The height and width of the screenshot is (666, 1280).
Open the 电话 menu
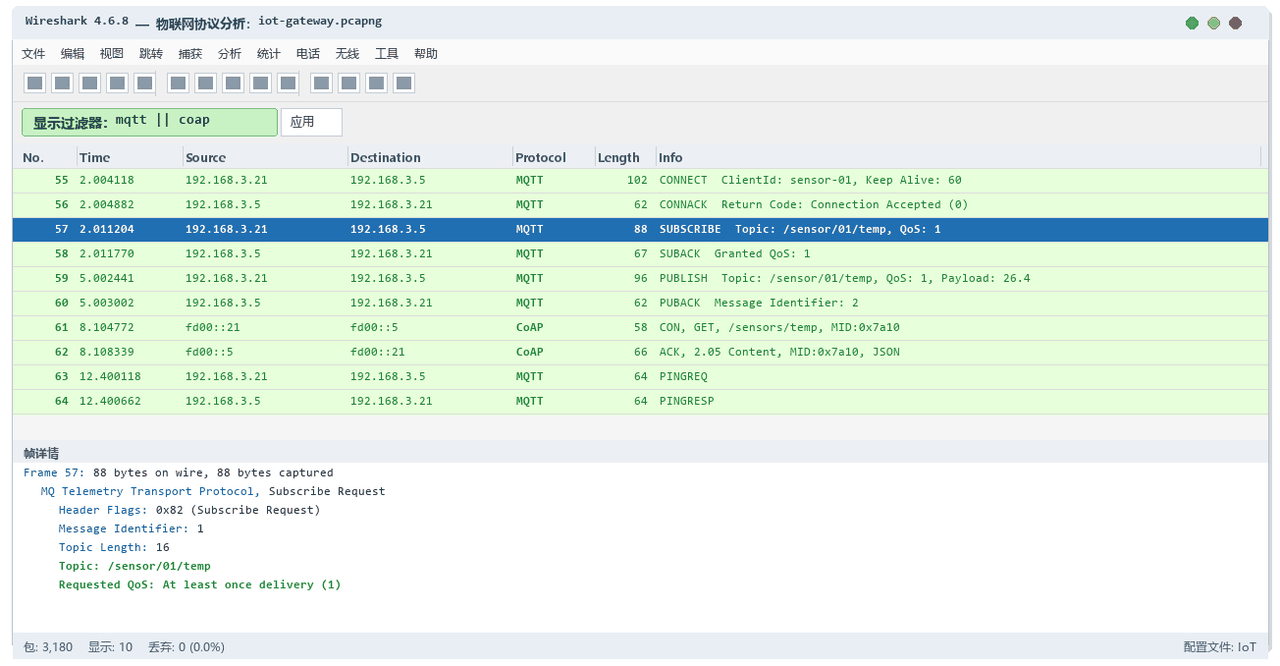click(308, 54)
